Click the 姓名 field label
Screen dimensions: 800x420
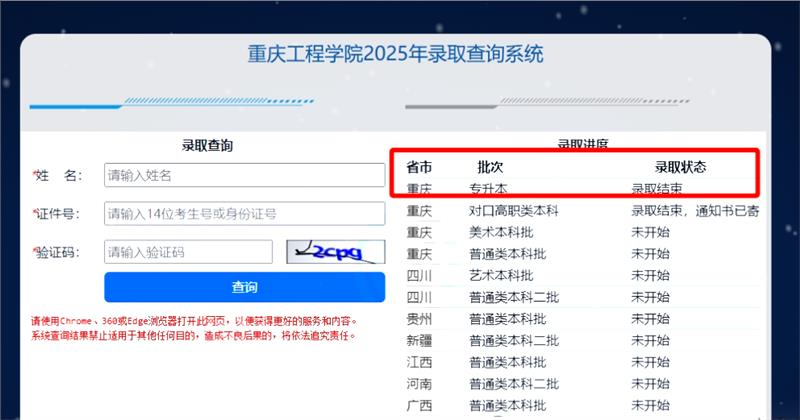57,176
